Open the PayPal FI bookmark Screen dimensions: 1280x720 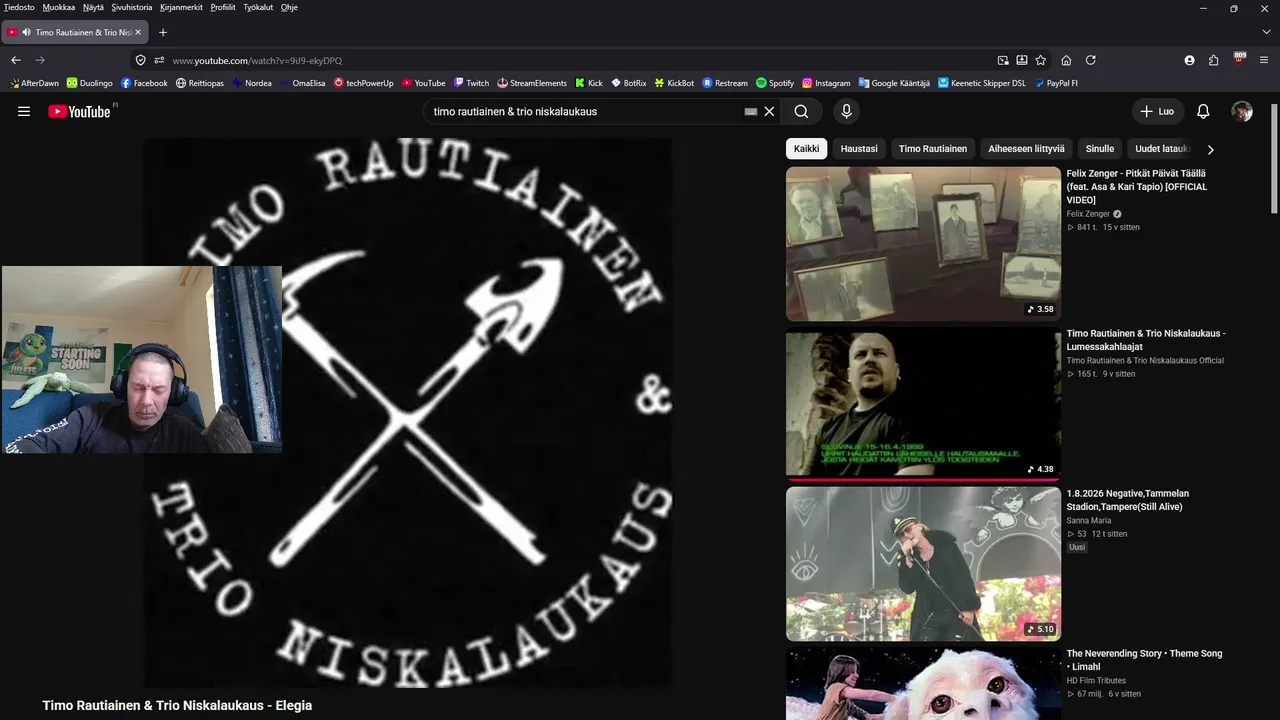[x=1056, y=83]
